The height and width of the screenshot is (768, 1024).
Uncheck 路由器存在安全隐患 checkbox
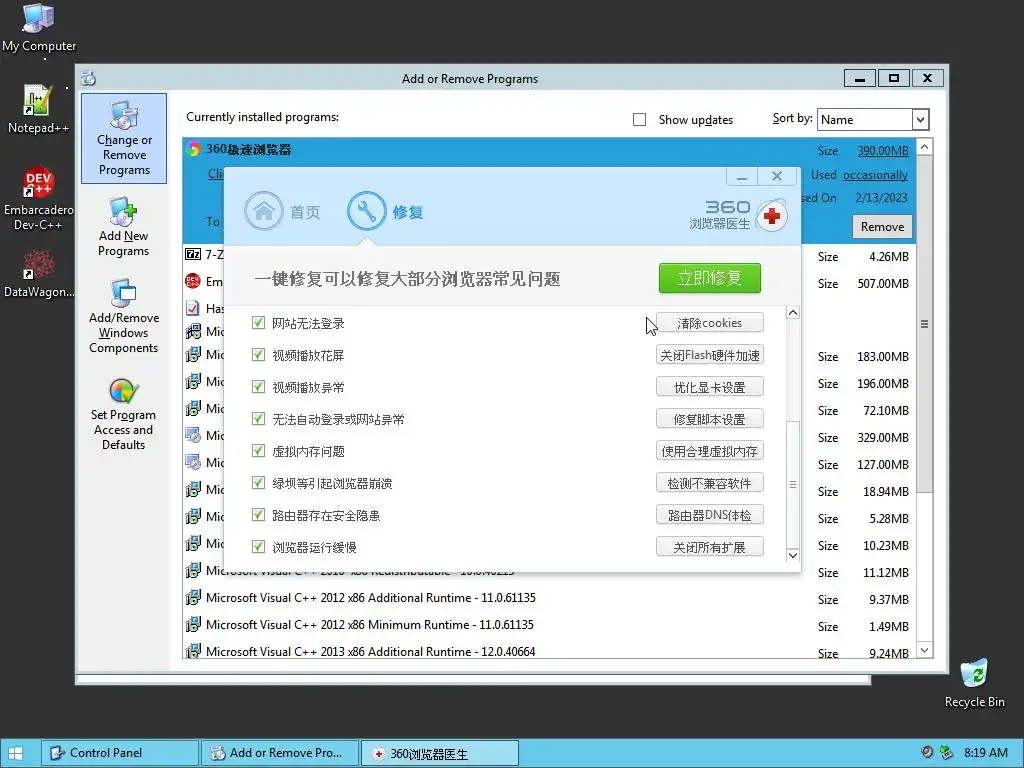pos(259,515)
